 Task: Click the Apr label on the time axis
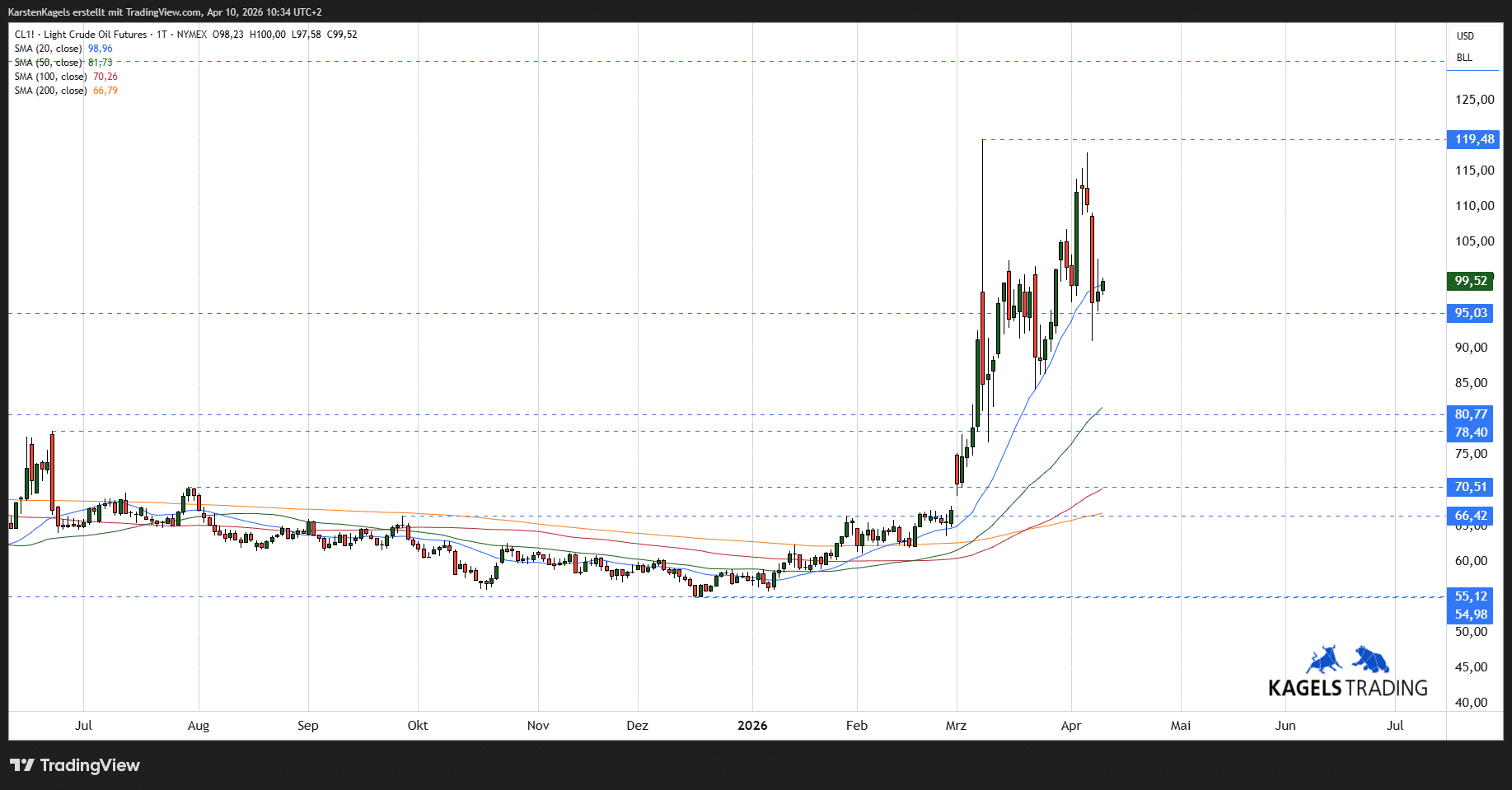[1070, 726]
